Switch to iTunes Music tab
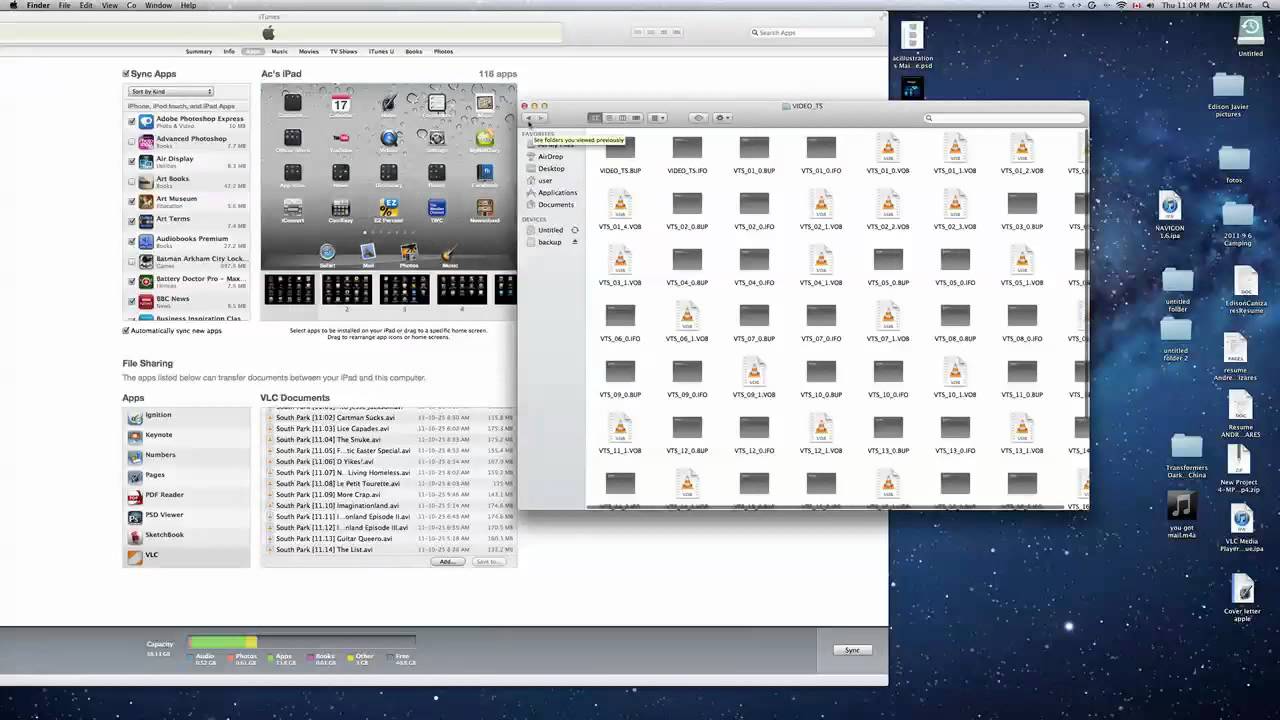This screenshot has width=1280, height=720. 279,51
